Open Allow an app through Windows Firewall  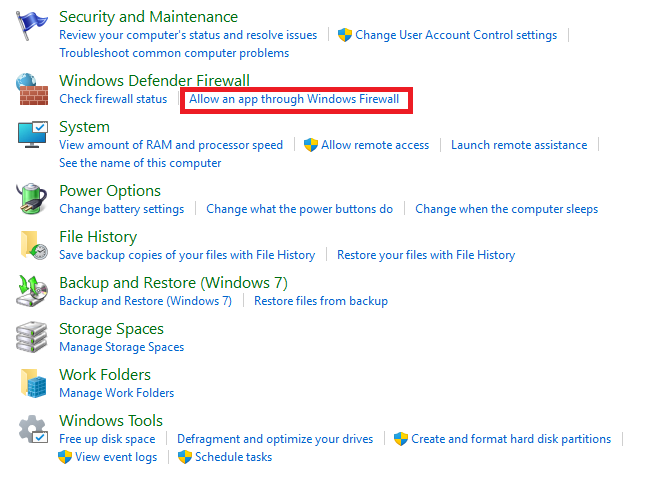(294, 99)
